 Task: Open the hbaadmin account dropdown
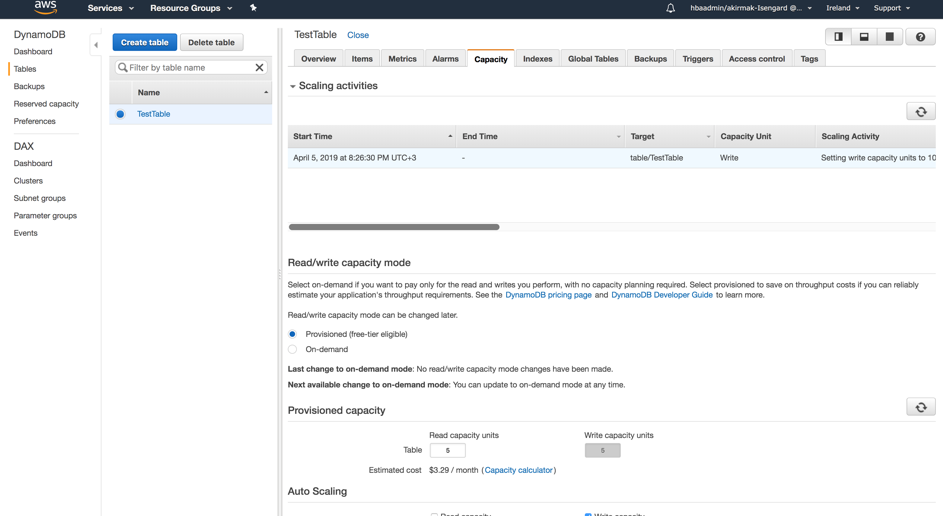[751, 8]
